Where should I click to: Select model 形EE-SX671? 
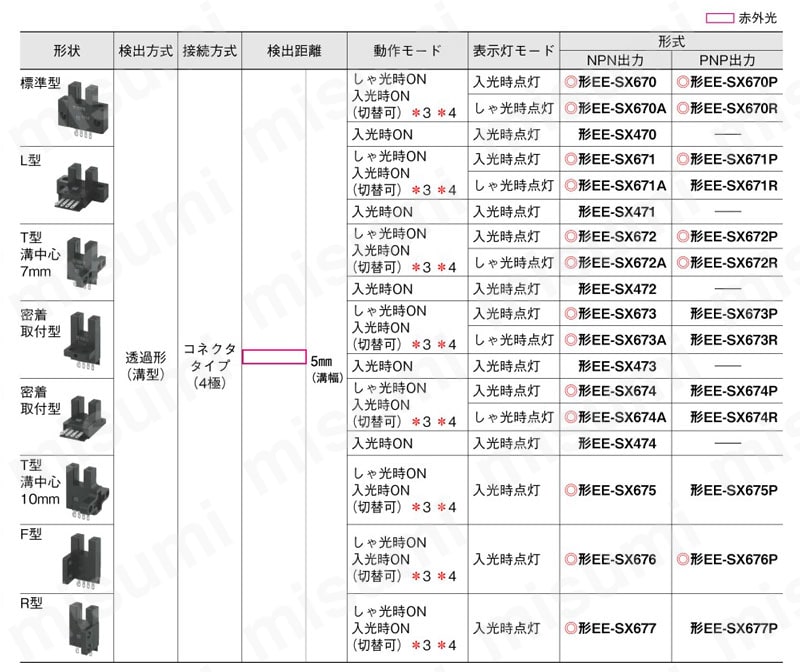coord(616,159)
